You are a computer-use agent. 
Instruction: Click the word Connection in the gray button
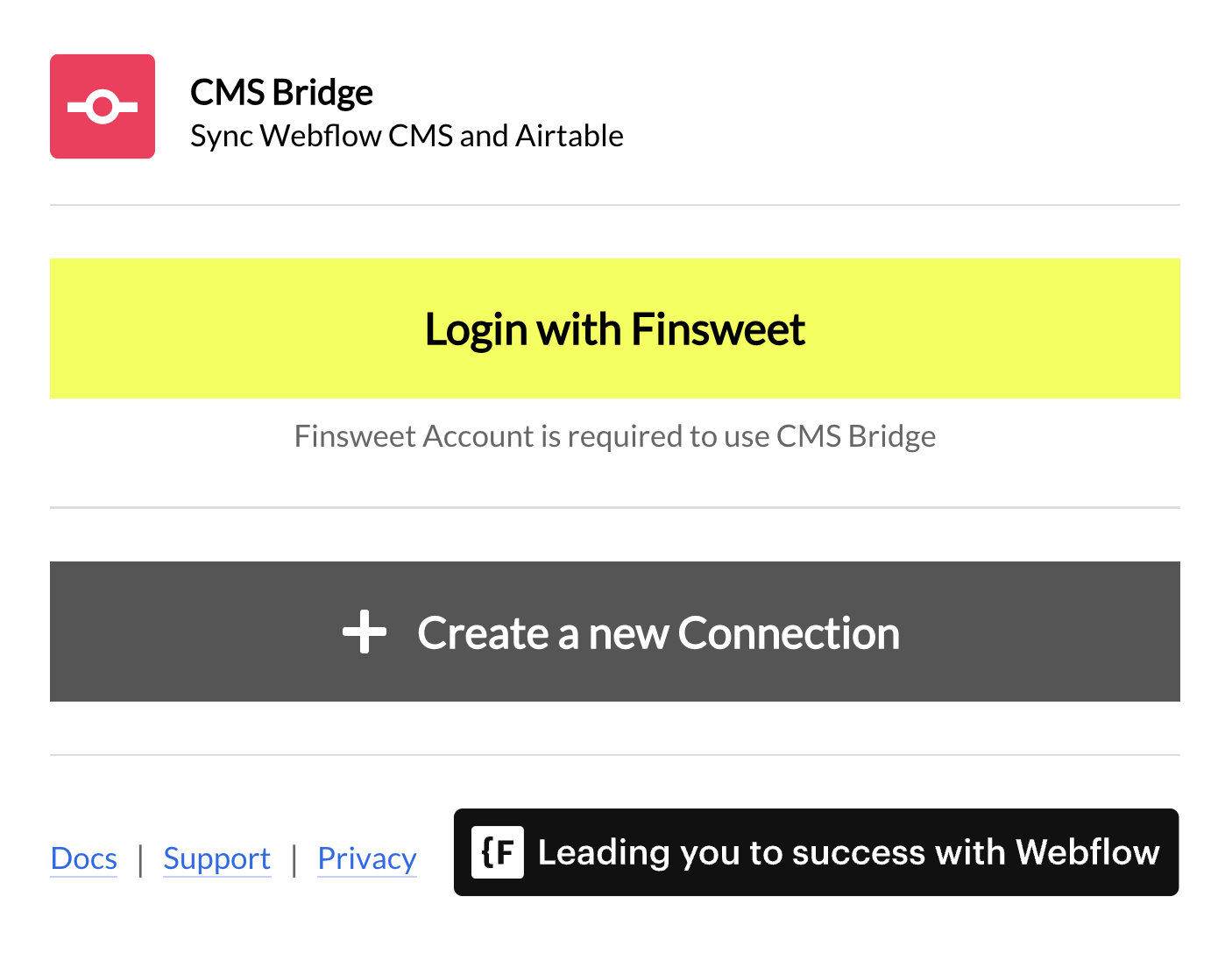(789, 632)
